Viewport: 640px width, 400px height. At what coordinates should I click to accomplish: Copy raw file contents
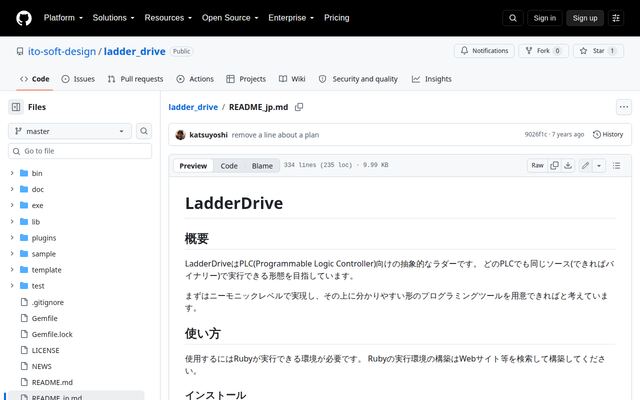click(x=554, y=165)
